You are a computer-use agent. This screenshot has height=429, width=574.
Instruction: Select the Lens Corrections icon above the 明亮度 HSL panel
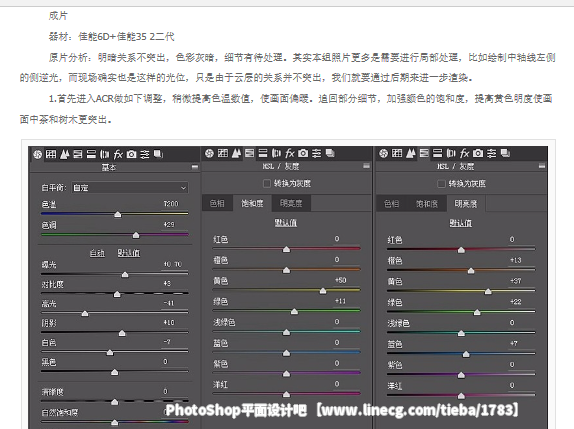pos(451,153)
